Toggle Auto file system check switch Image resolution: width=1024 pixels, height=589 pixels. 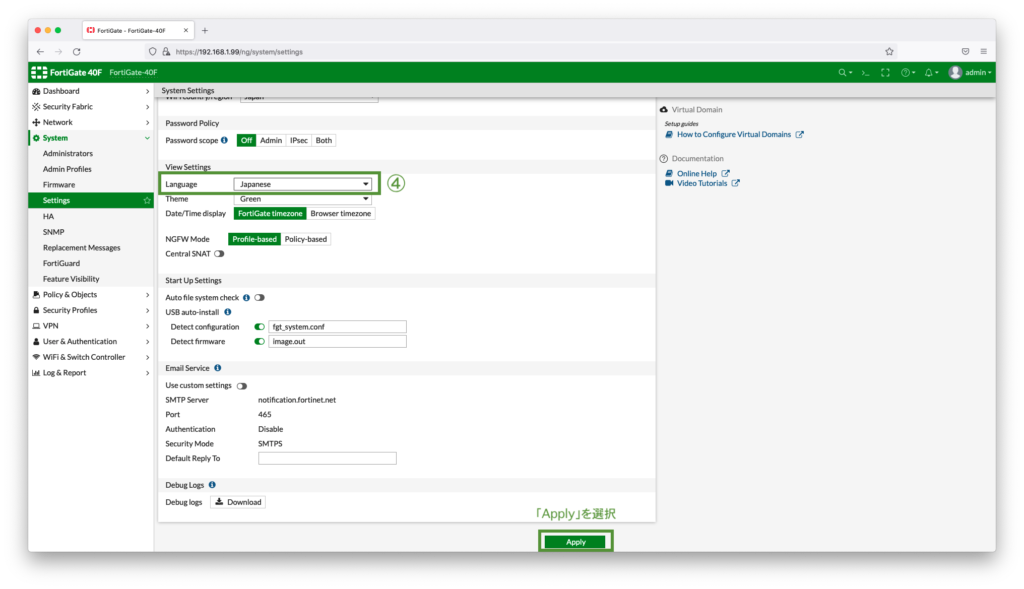click(259, 298)
